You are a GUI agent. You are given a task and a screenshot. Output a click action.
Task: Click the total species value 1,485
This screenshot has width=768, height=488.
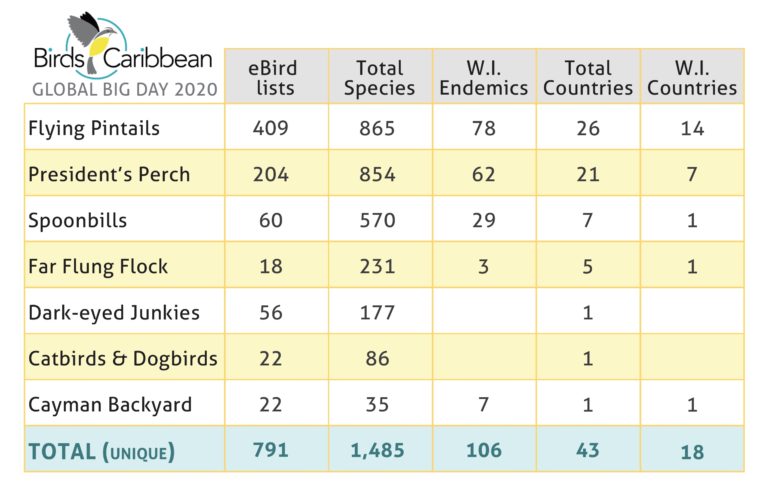coord(379,451)
